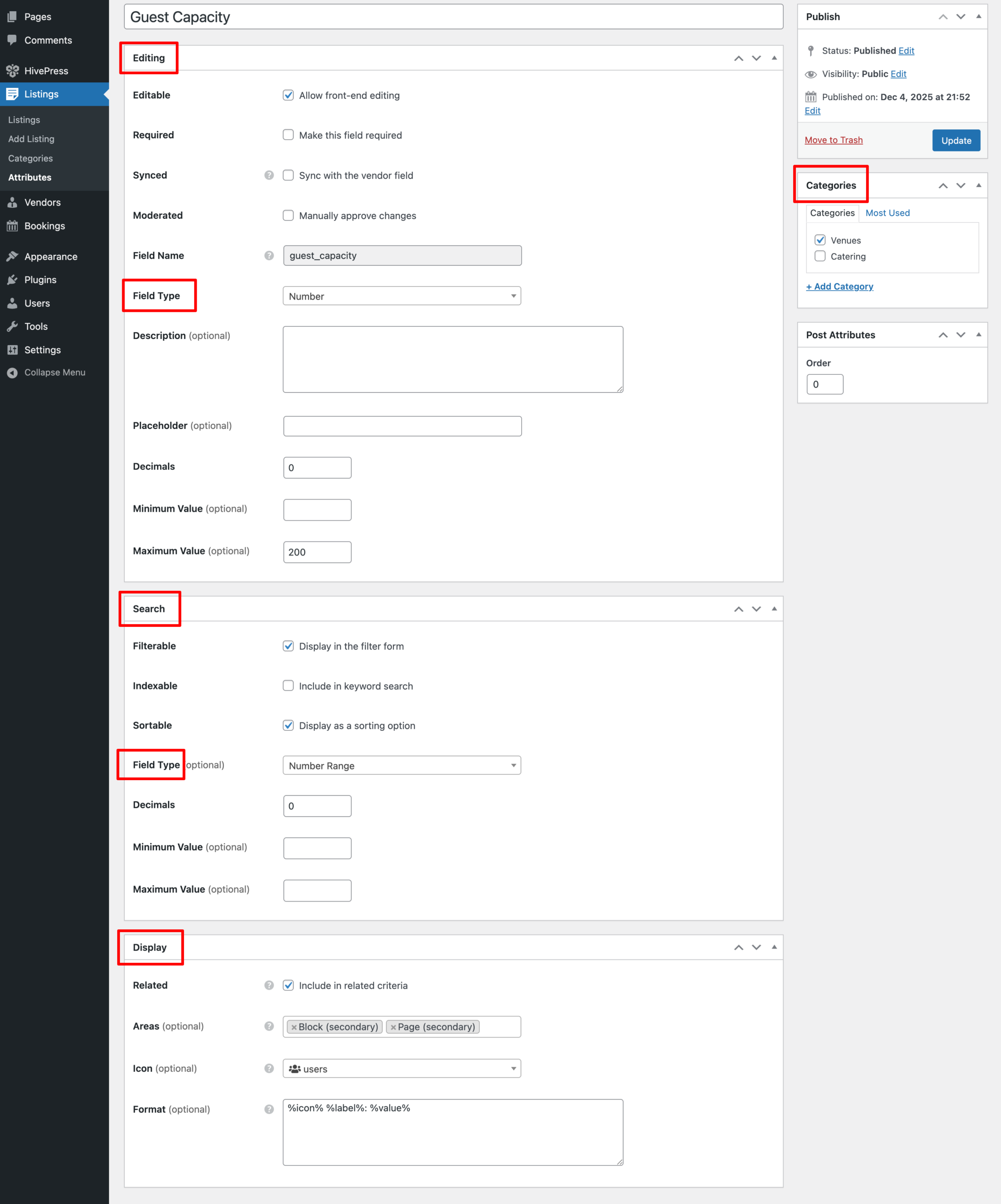This screenshot has height=1204, width=1001.
Task: Select the Plugins sidebar item
Action: [40, 280]
